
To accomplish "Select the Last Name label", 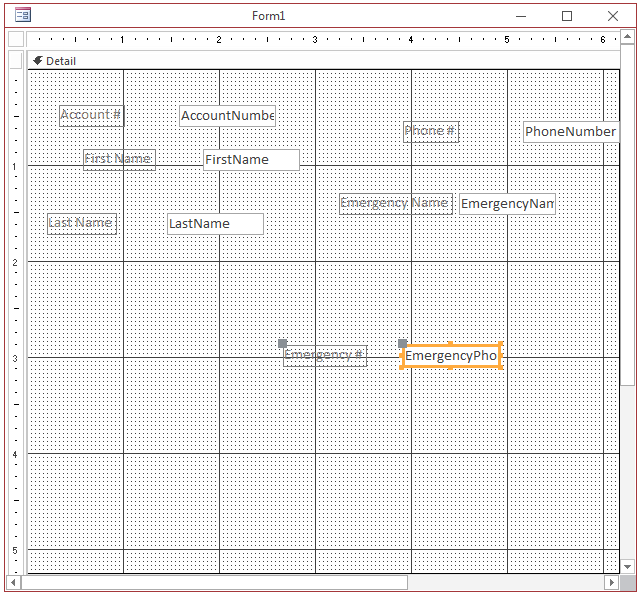I will coord(82,224).
